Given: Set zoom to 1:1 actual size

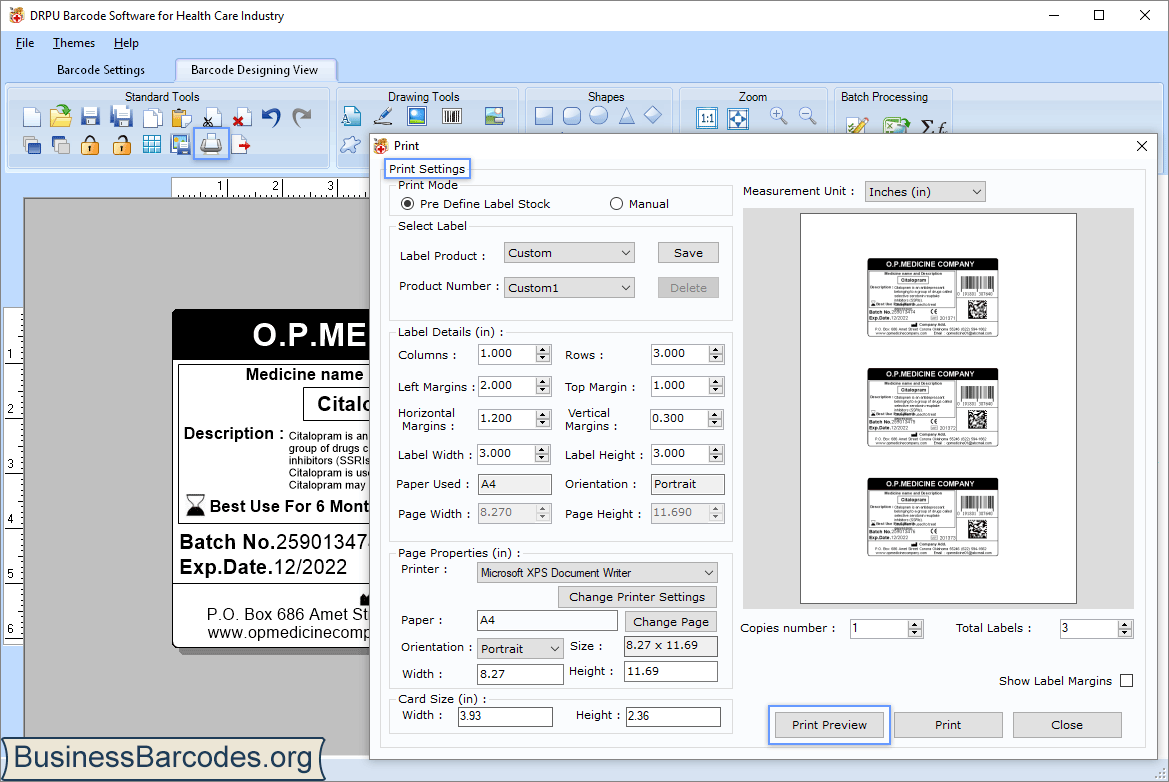Looking at the screenshot, I should coord(707,118).
